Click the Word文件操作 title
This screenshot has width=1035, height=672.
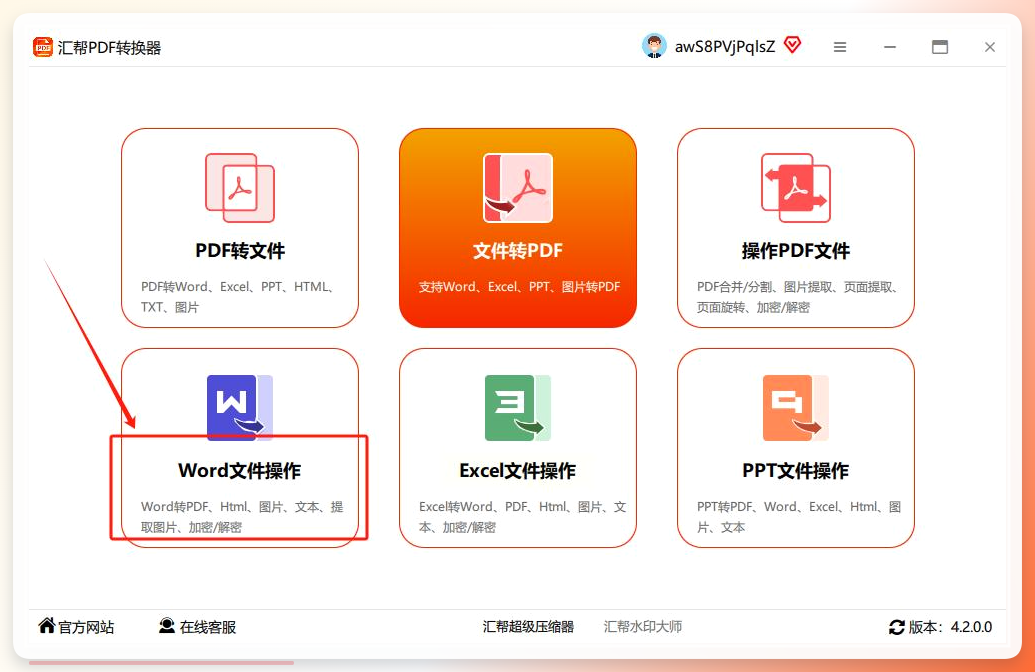click(240, 471)
